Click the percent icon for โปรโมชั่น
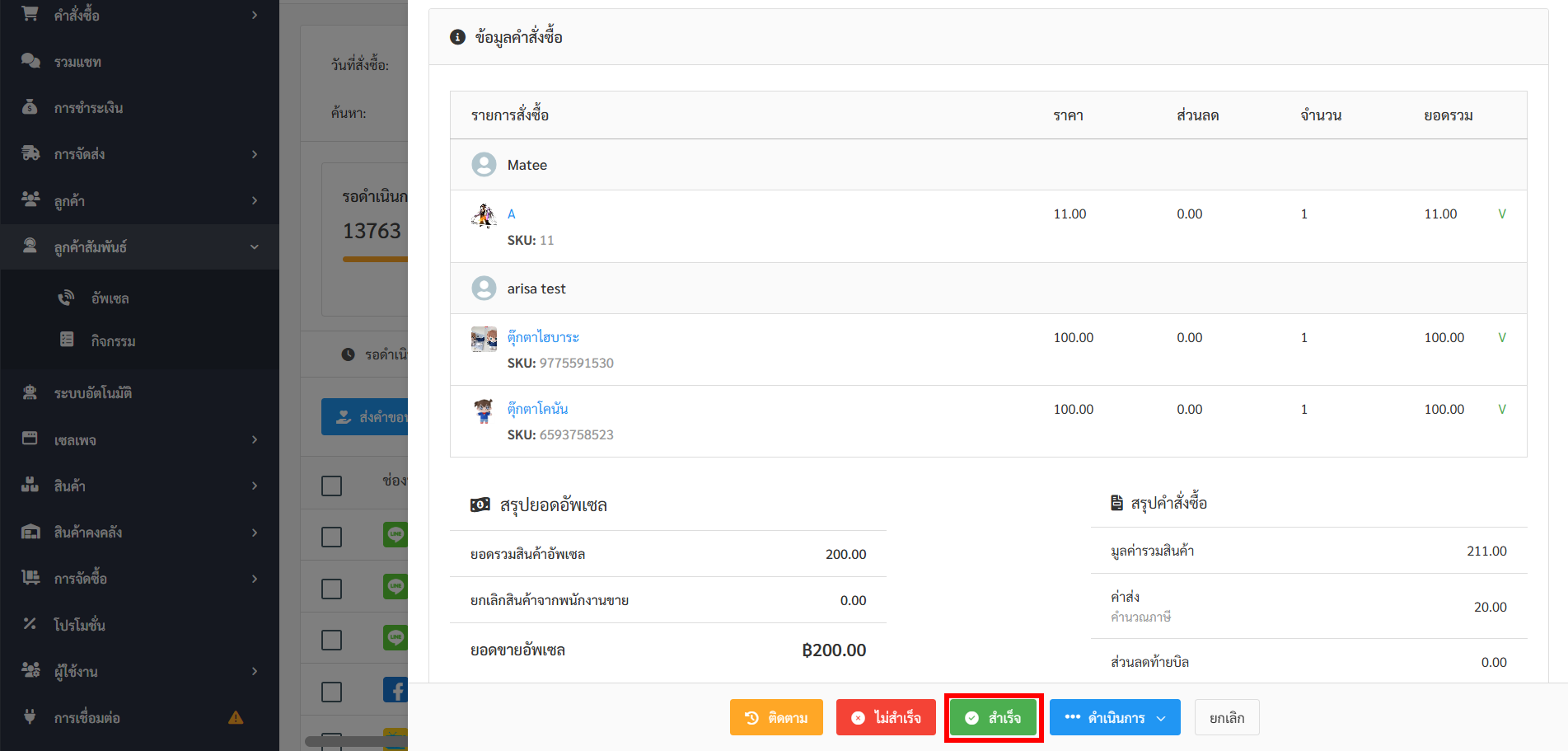This screenshot has width=1568, height=751. (x=30, y=624)
